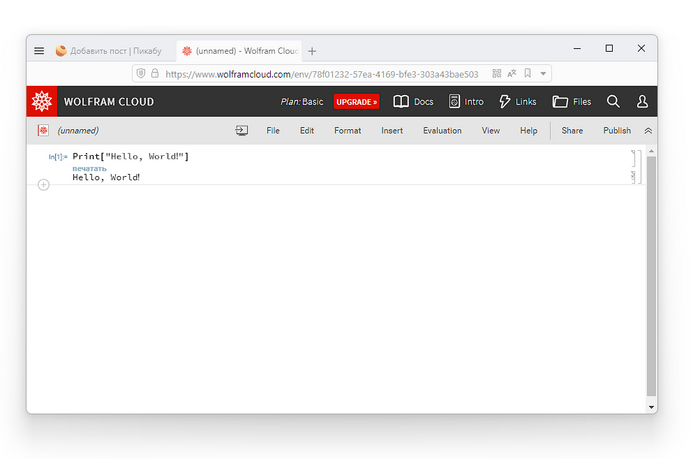Open the Help menu

pyautogui.click(x=529, y=130)
